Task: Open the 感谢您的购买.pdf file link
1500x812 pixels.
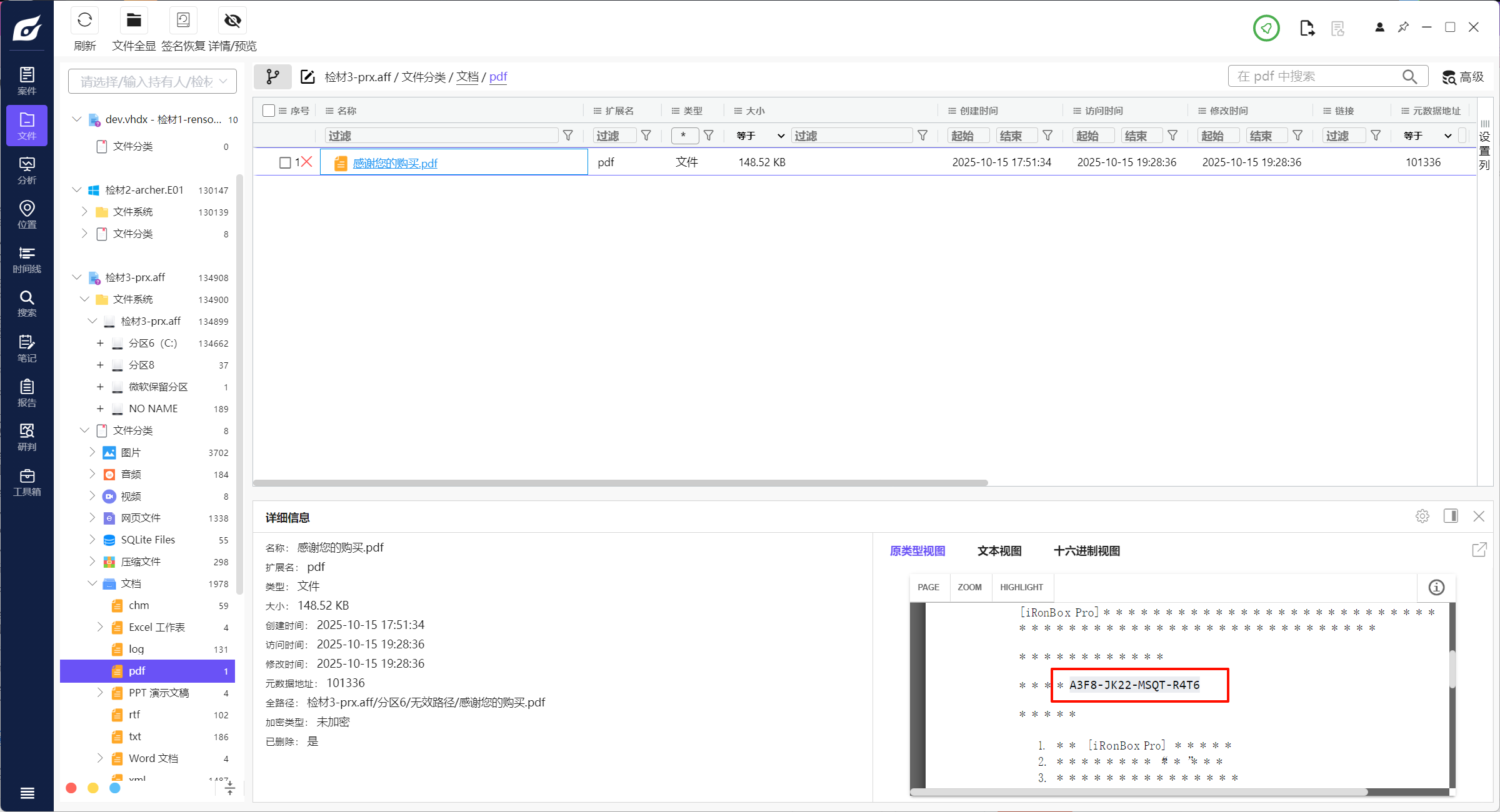Action: [x=395, y=163]
